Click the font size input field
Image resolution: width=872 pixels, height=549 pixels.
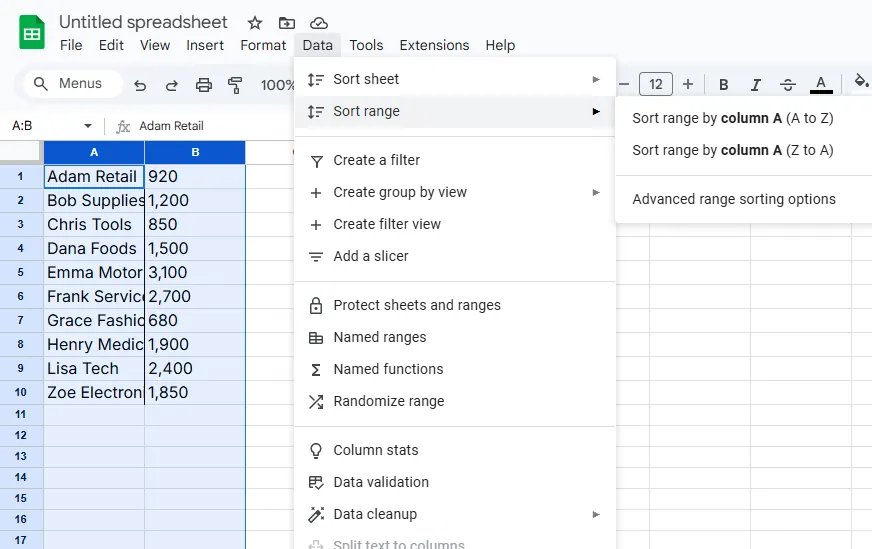tap(656, 85)
